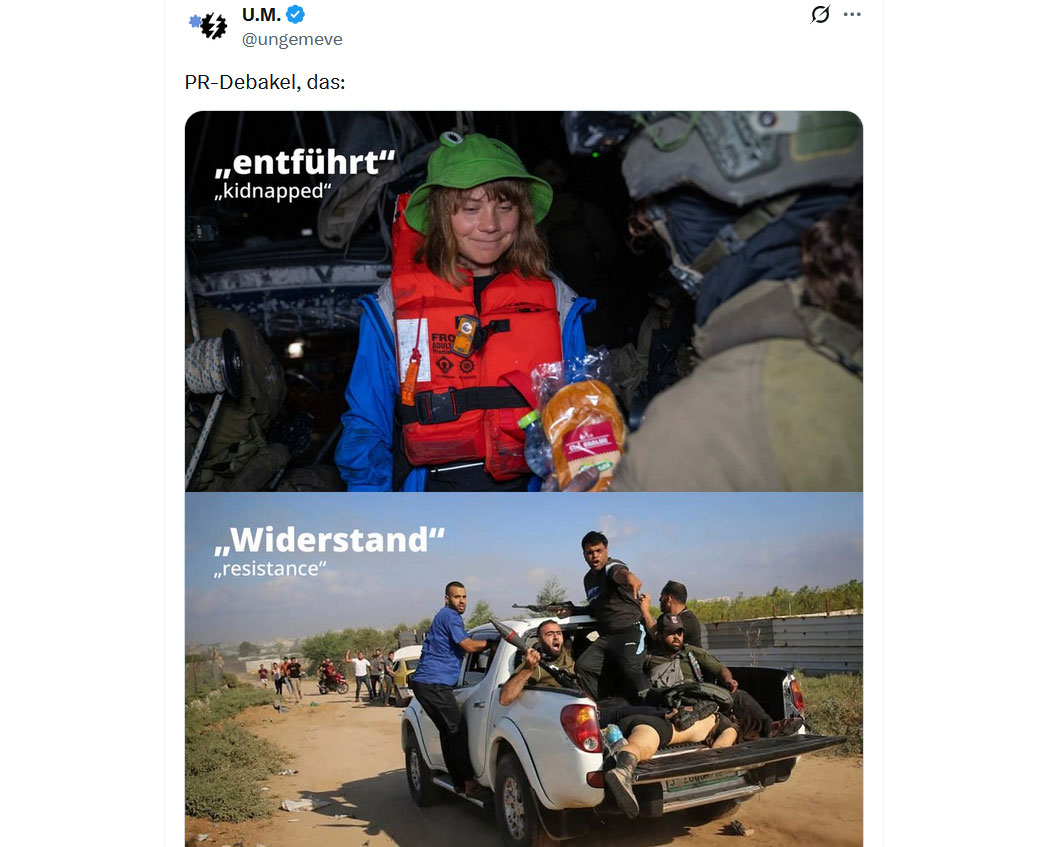This screenshot has width=1050, height=847.
Task: Open the top photo with life jacket
Action: click(524, 301)
